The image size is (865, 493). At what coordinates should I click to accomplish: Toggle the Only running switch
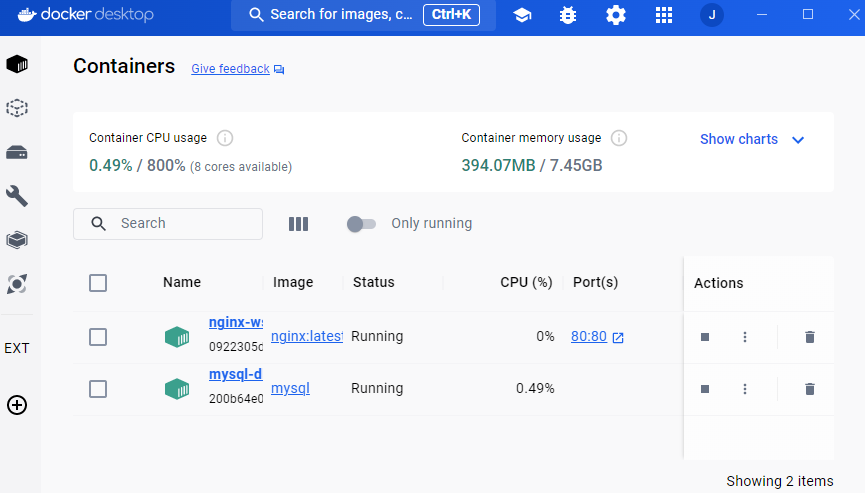coord(361,224)
